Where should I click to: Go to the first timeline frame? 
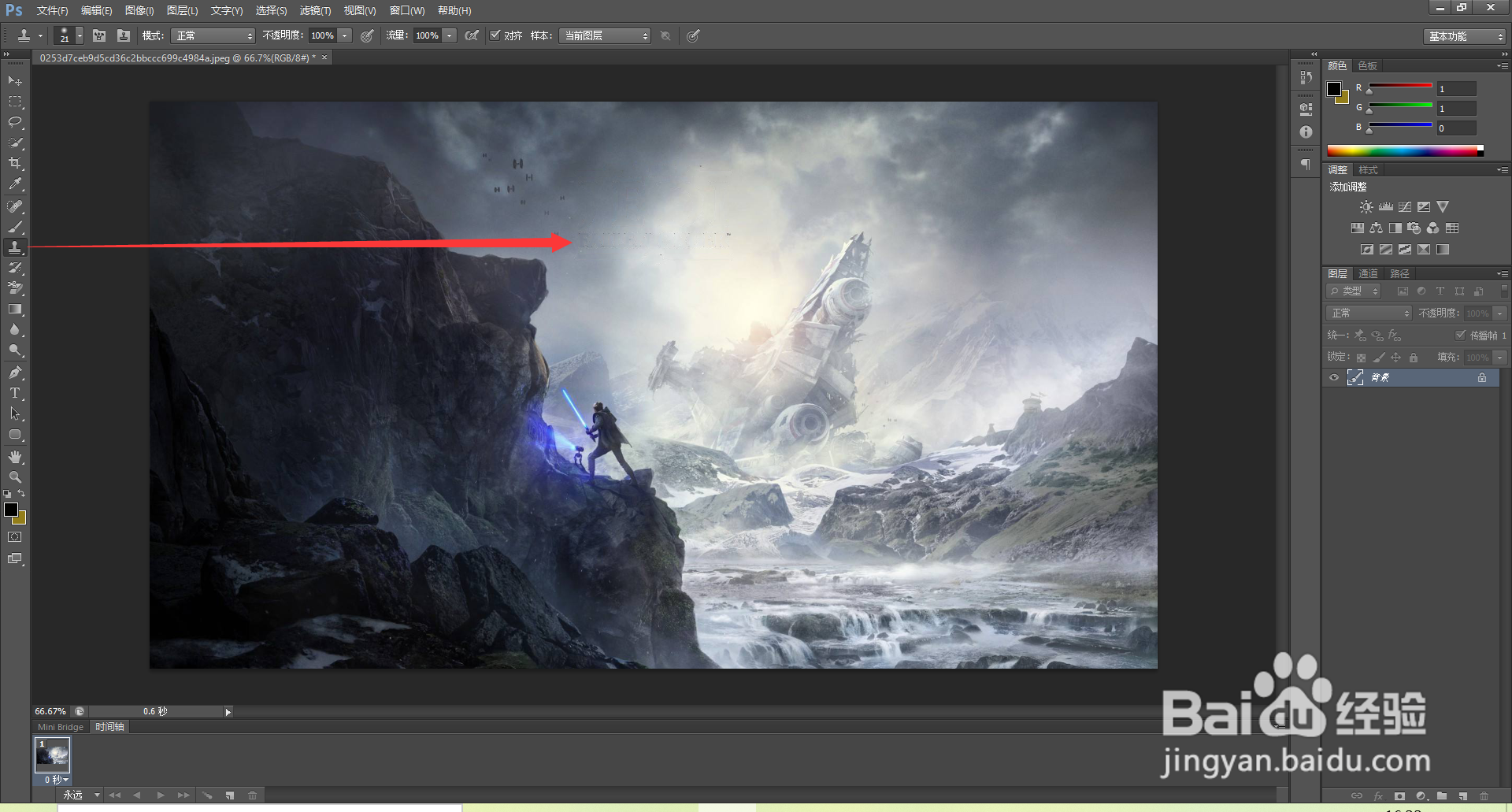click(x=114, y=795)
